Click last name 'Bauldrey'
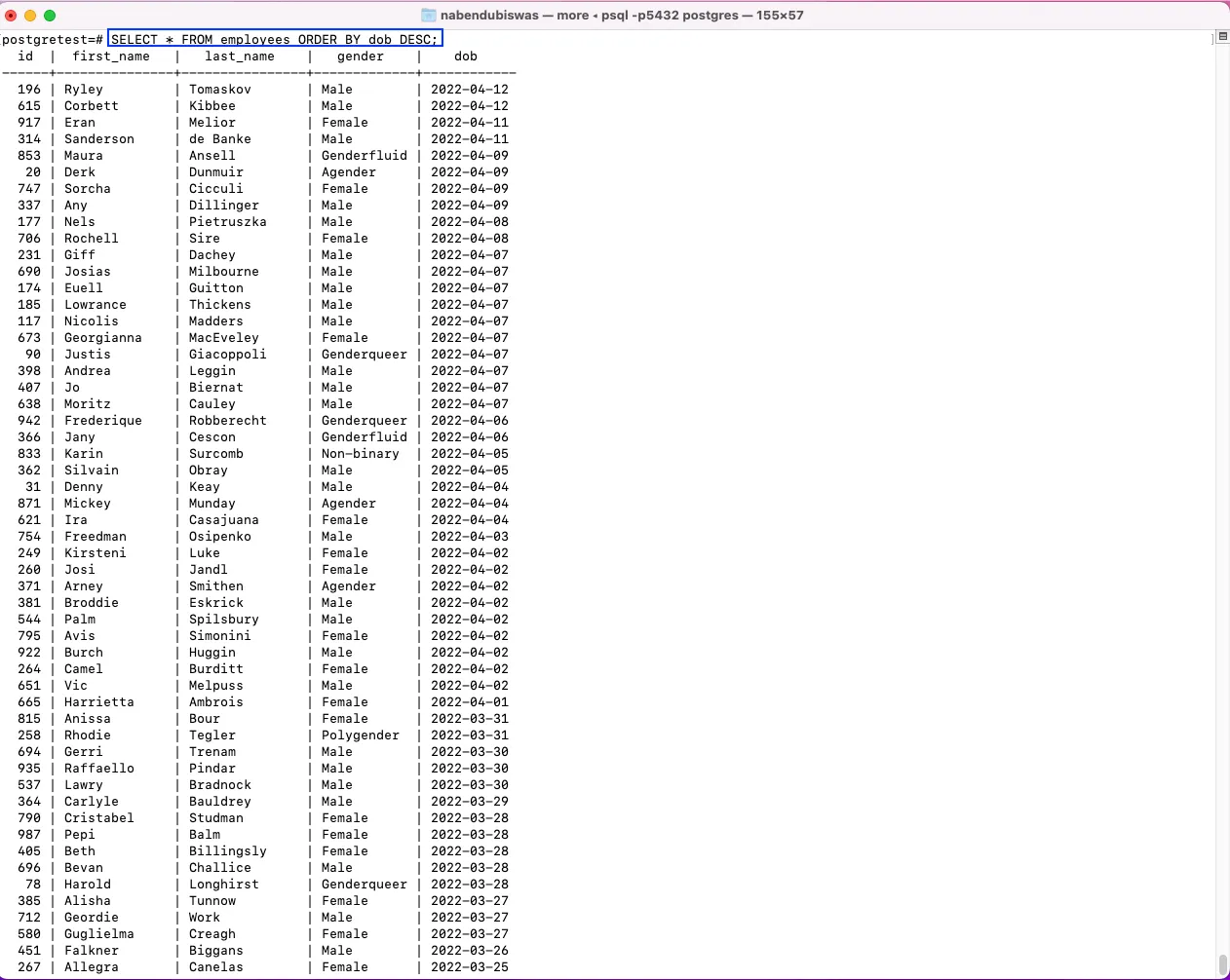Viewport: 1230px width, 980px height. click(220, 802)
